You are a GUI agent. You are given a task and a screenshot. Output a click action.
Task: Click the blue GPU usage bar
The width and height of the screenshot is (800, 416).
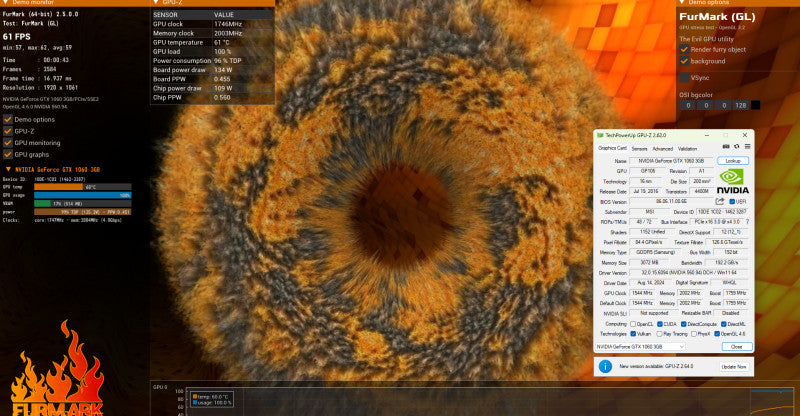pyautogui.click(x=83, y=195)
